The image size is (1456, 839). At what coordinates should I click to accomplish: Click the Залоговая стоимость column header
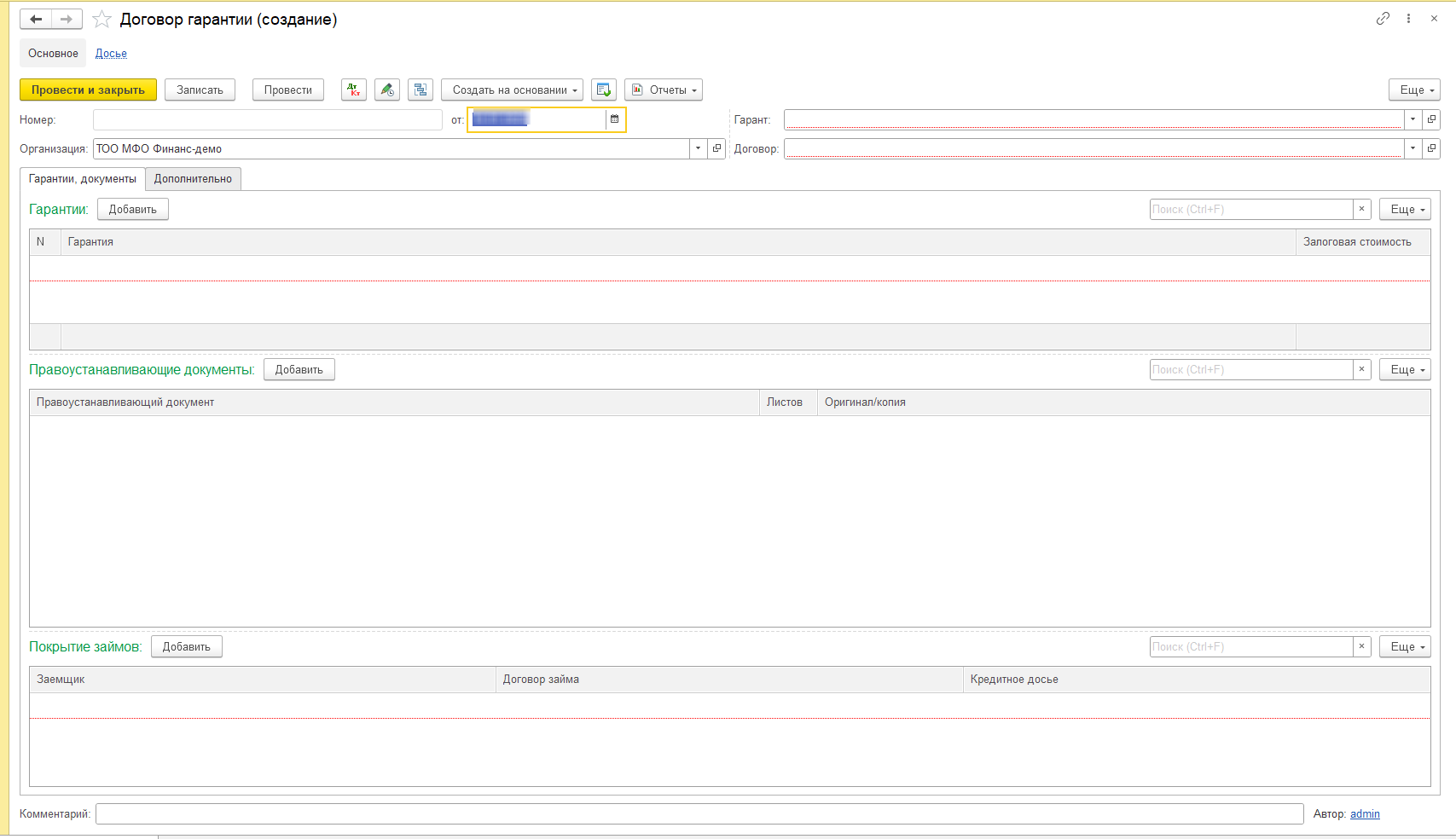point(1363,242)
